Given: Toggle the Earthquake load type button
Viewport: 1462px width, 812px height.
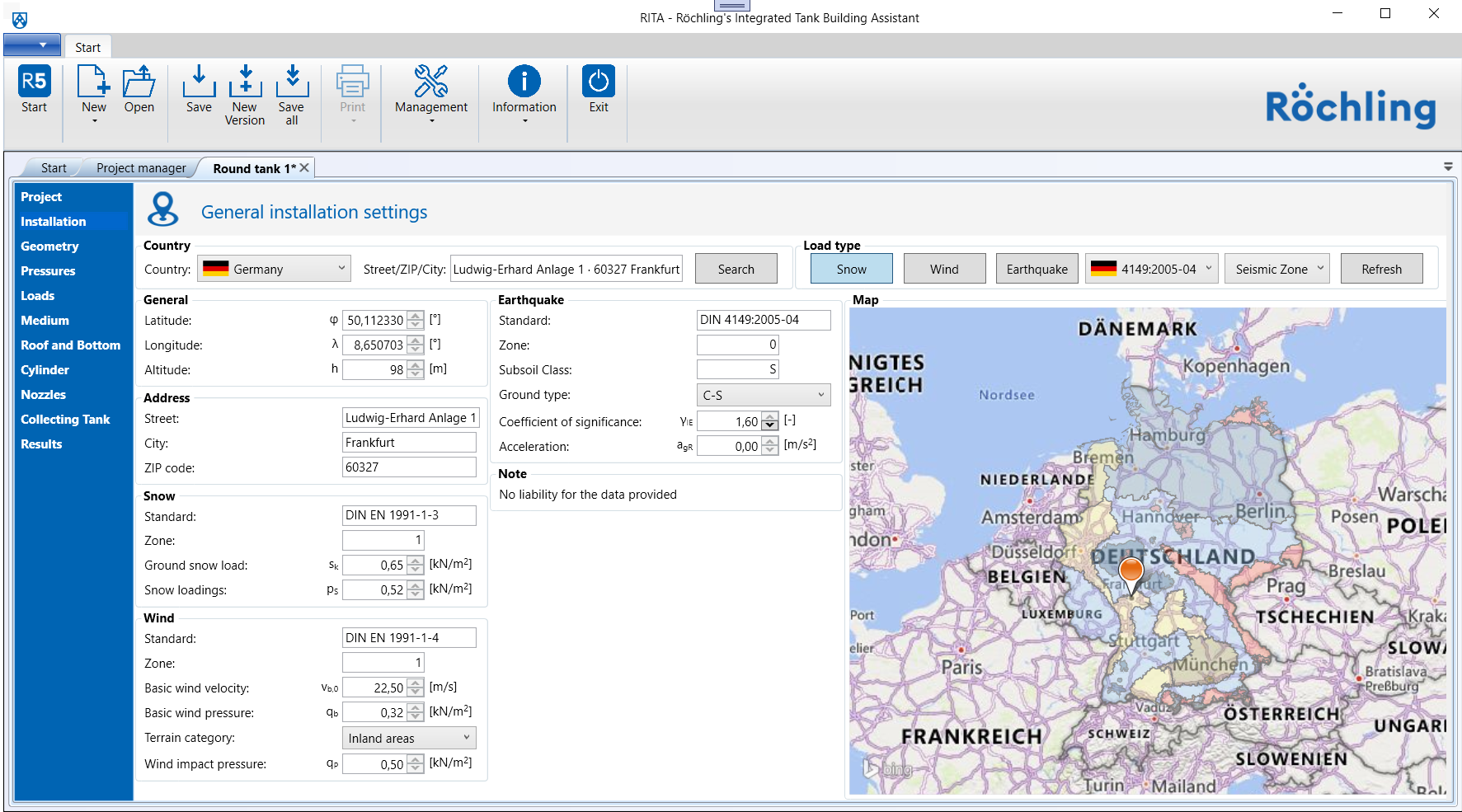Looking at the screenshot, I should [1037, 269].
